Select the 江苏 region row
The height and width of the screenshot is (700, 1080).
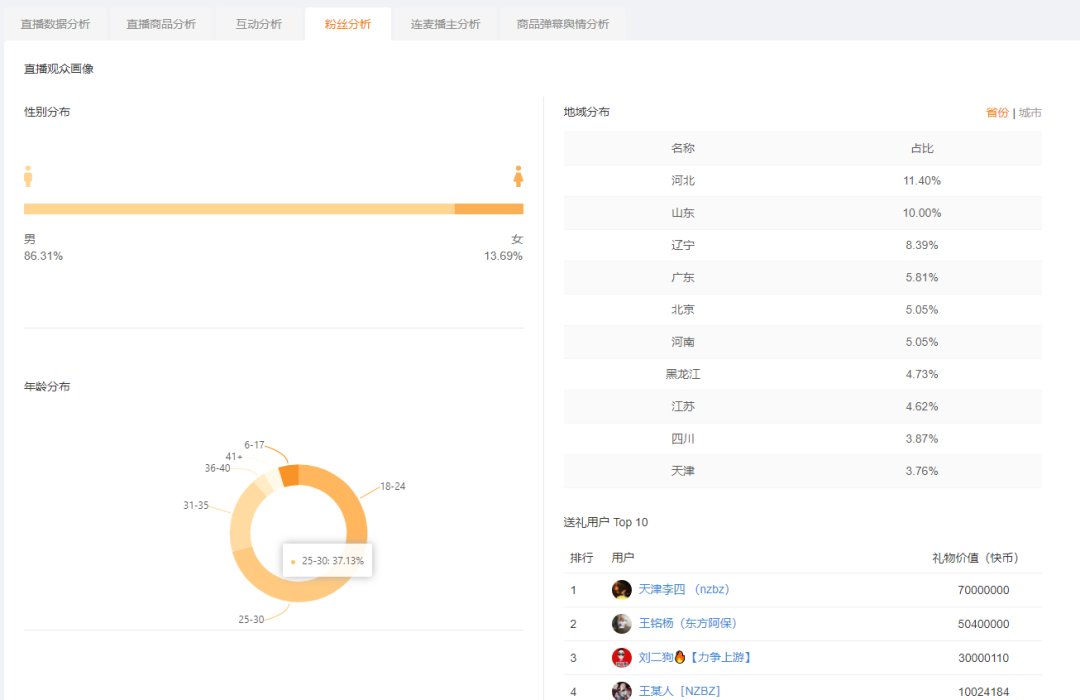tap(802, 406)
